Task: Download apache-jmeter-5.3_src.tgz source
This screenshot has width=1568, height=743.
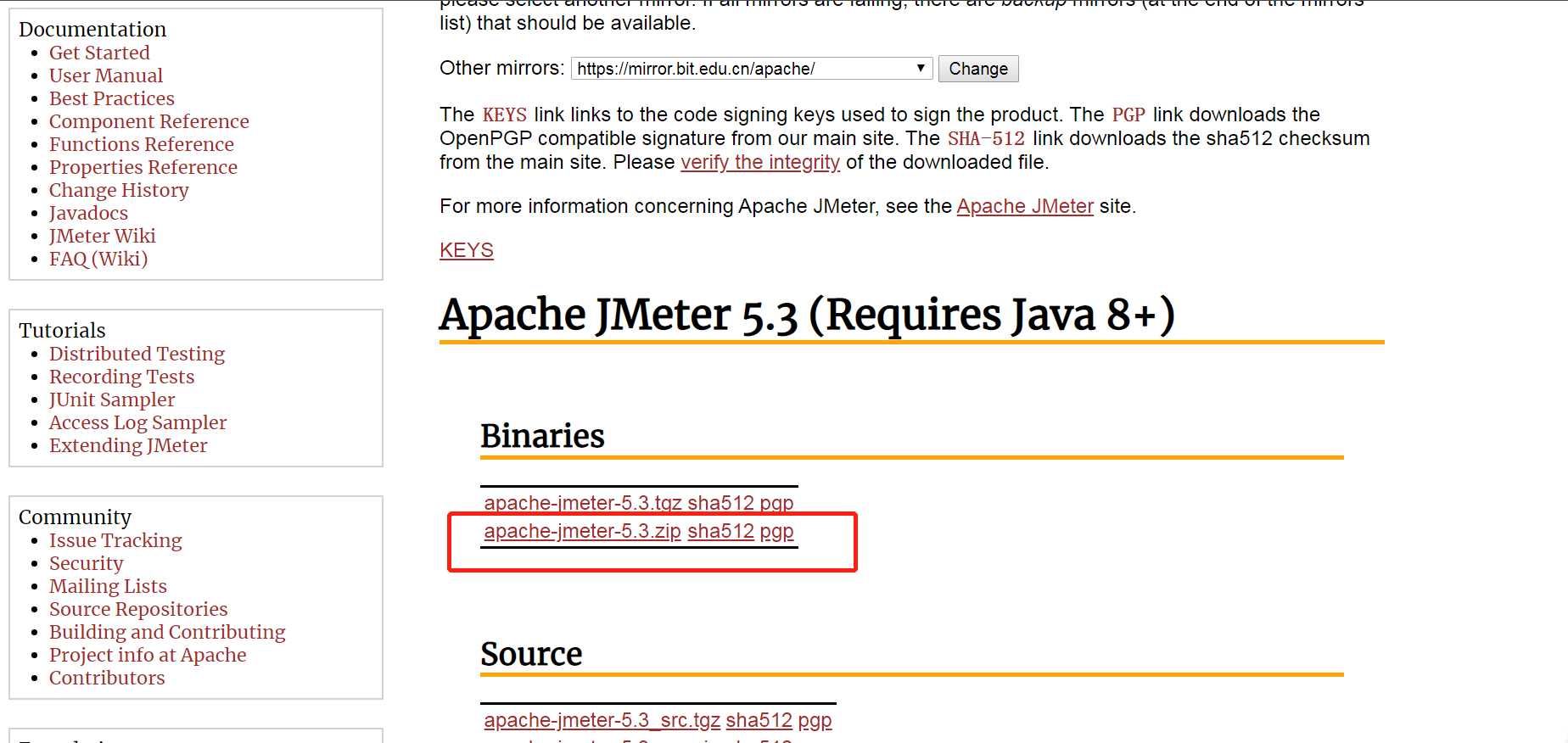Action: 602,720
